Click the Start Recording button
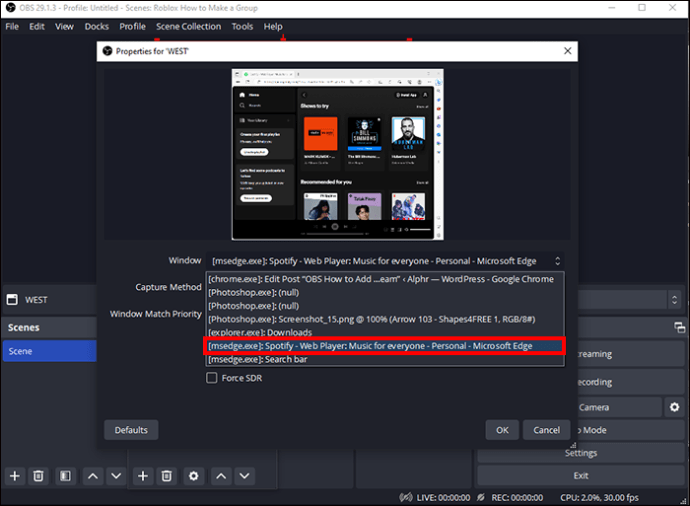The width and height of the screenshot is (690, 506). (x=631, y=382)
